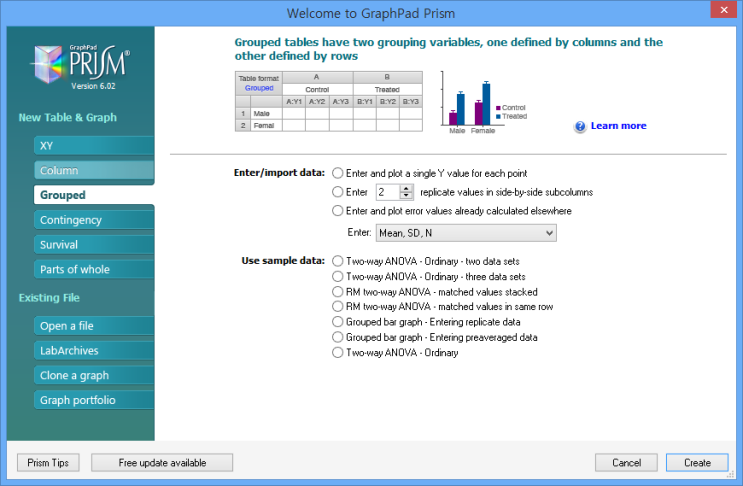Click the 'Version 6.02' text

[93, 86]
